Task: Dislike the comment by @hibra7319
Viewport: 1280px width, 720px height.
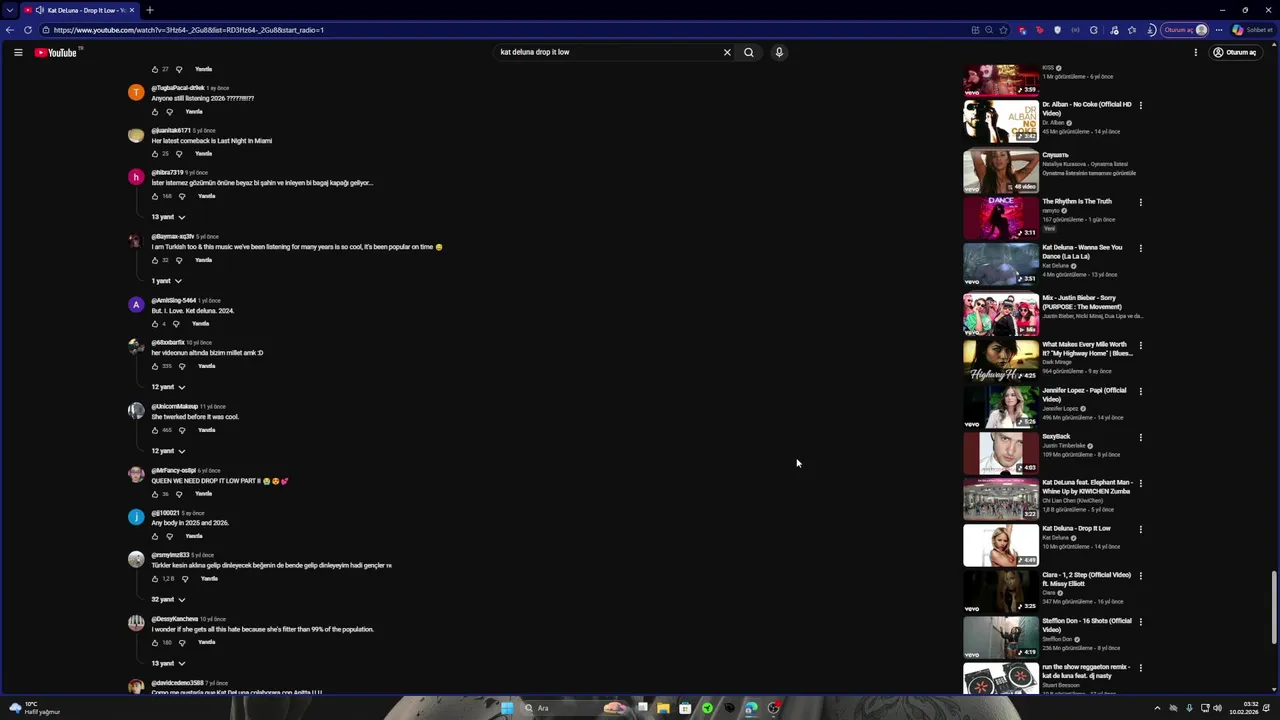Action: (x=182, y=196)
